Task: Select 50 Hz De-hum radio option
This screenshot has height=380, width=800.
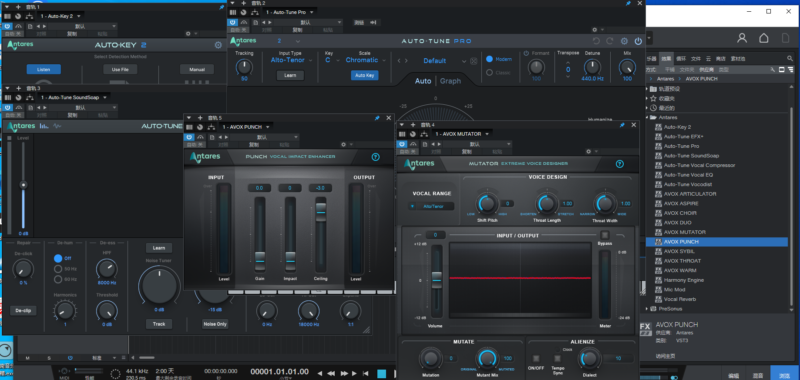Action: point(58,269)
